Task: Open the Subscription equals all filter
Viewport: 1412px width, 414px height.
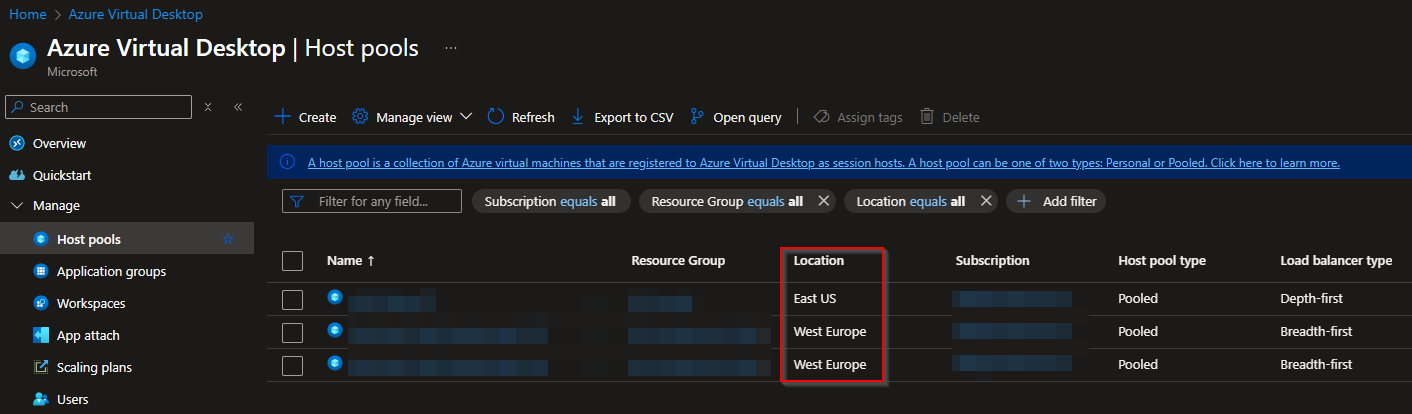Action: (550, 201)
